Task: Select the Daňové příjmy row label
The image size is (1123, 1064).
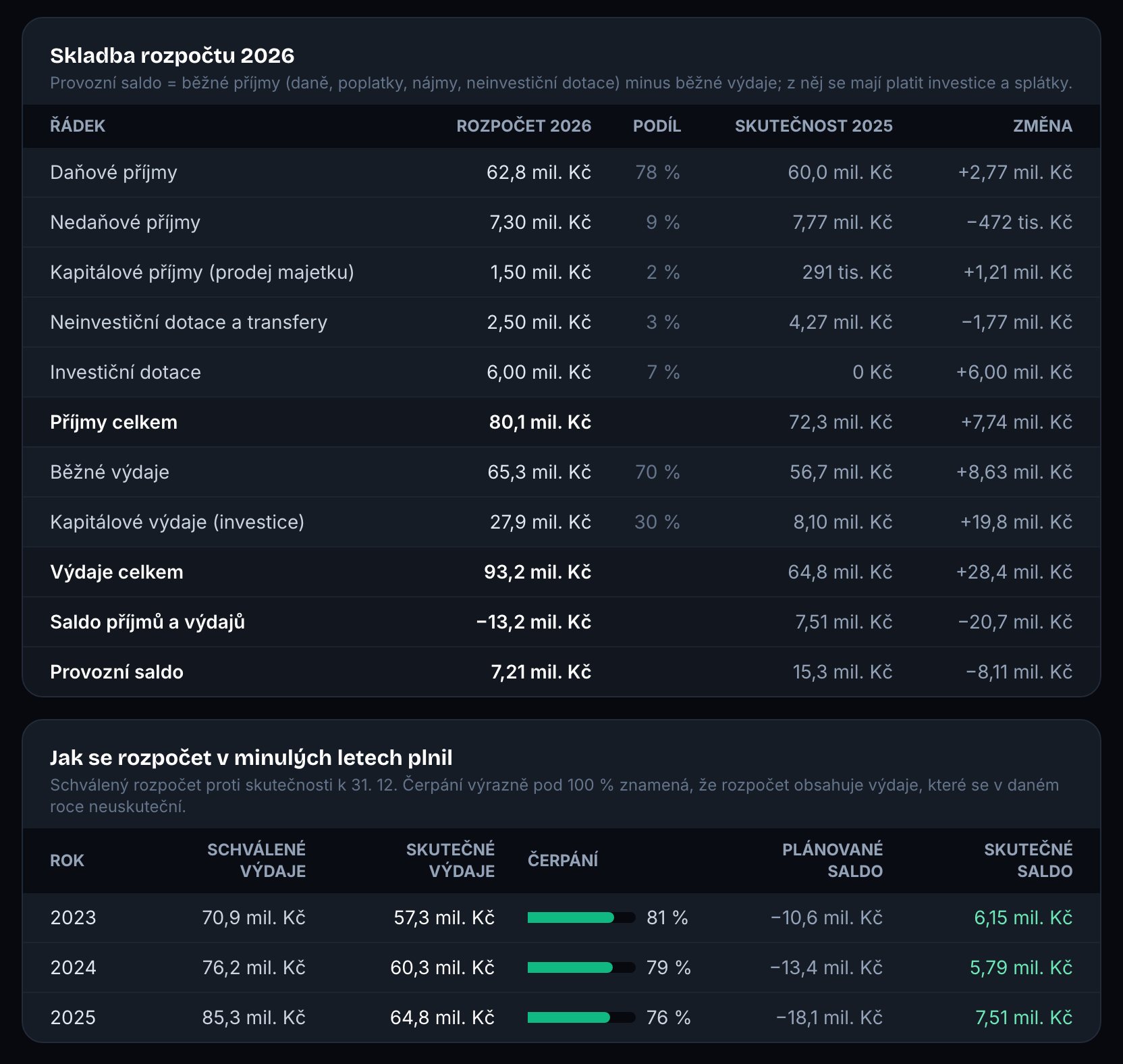Action: 113,173
